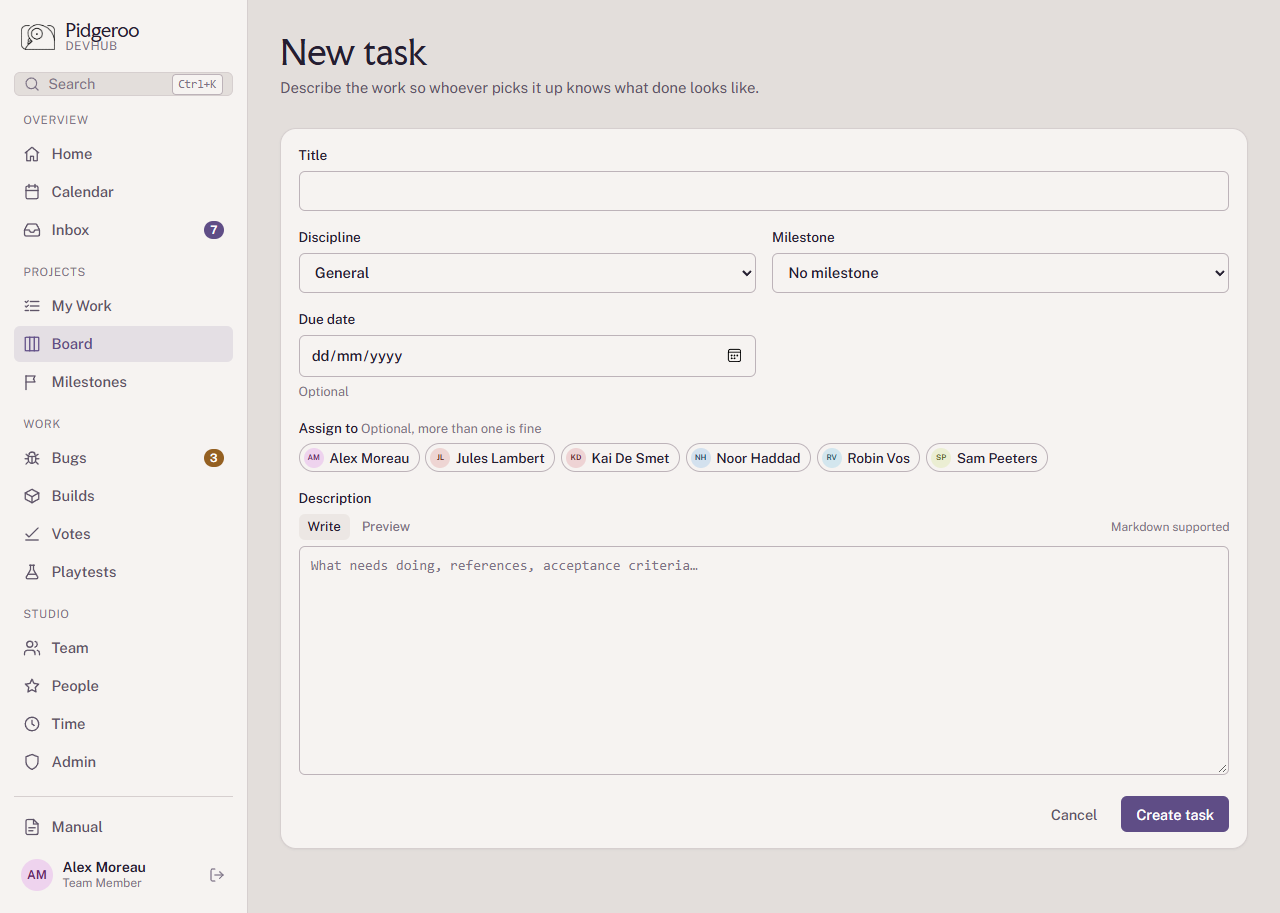Click the AM avatar in the sidebar footer
This screenshot has width=1280, height=913.
tap(37, 875)
